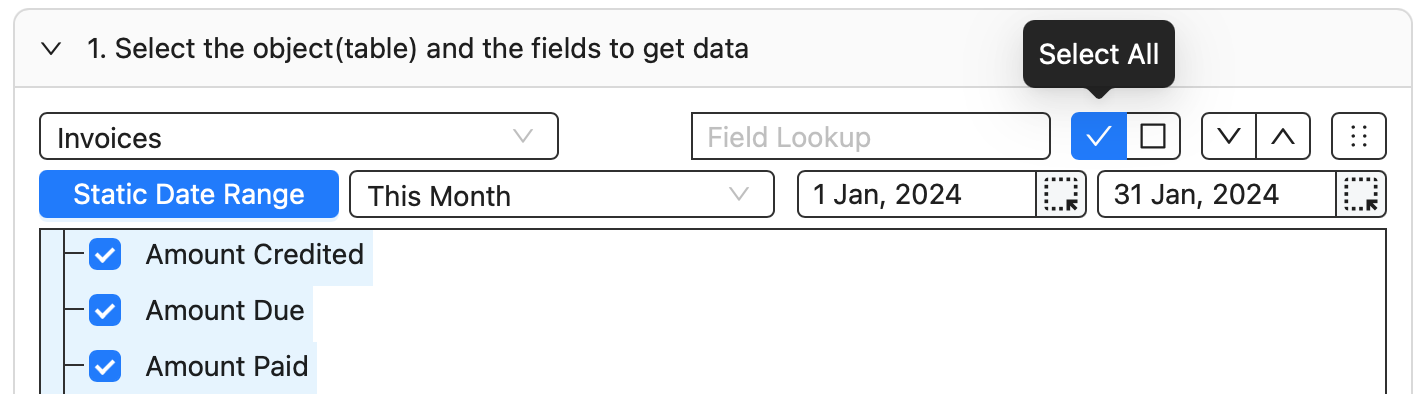Open the Invoices object dropdown
This screenshot has height=394, width=1422.
[x=299, y=136]
